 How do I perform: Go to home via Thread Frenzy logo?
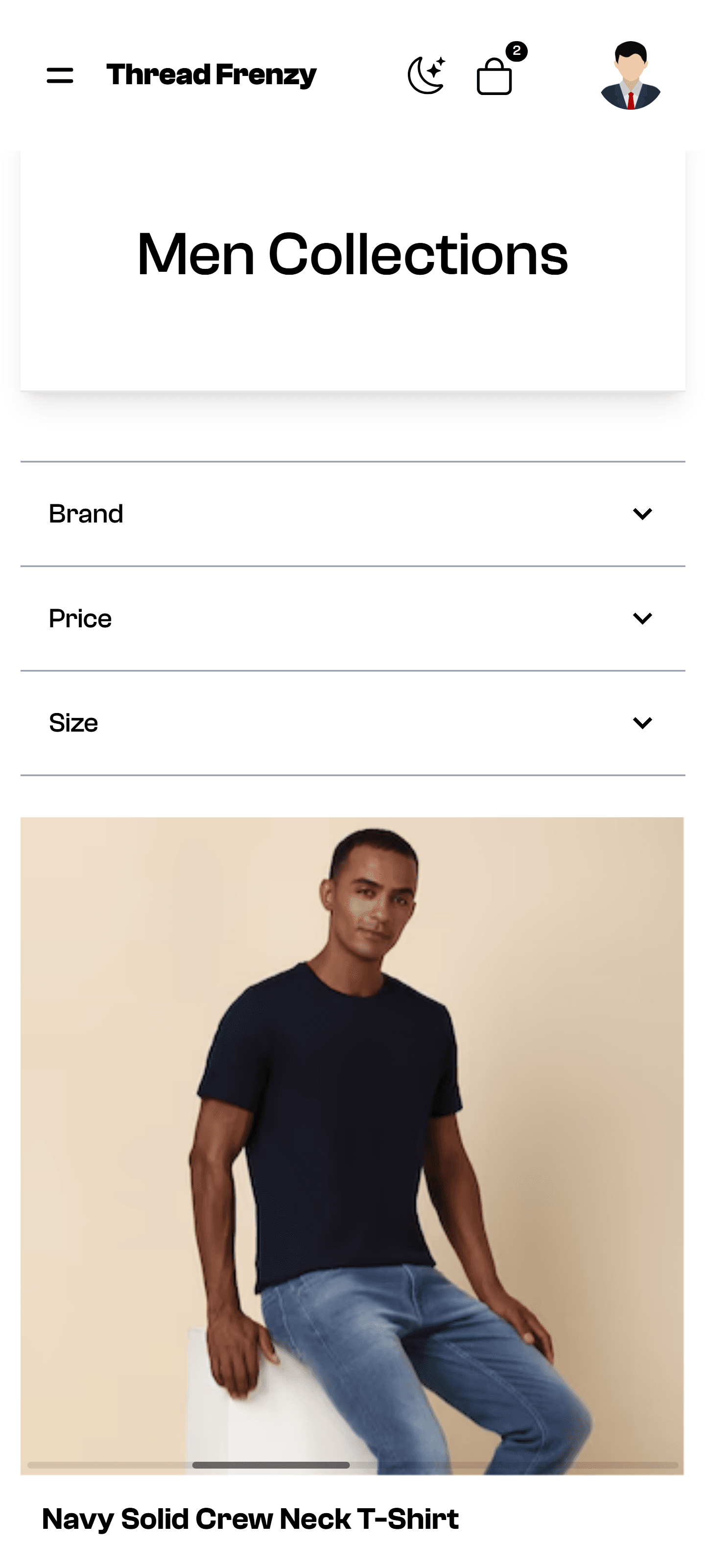(x=211, y=75)
